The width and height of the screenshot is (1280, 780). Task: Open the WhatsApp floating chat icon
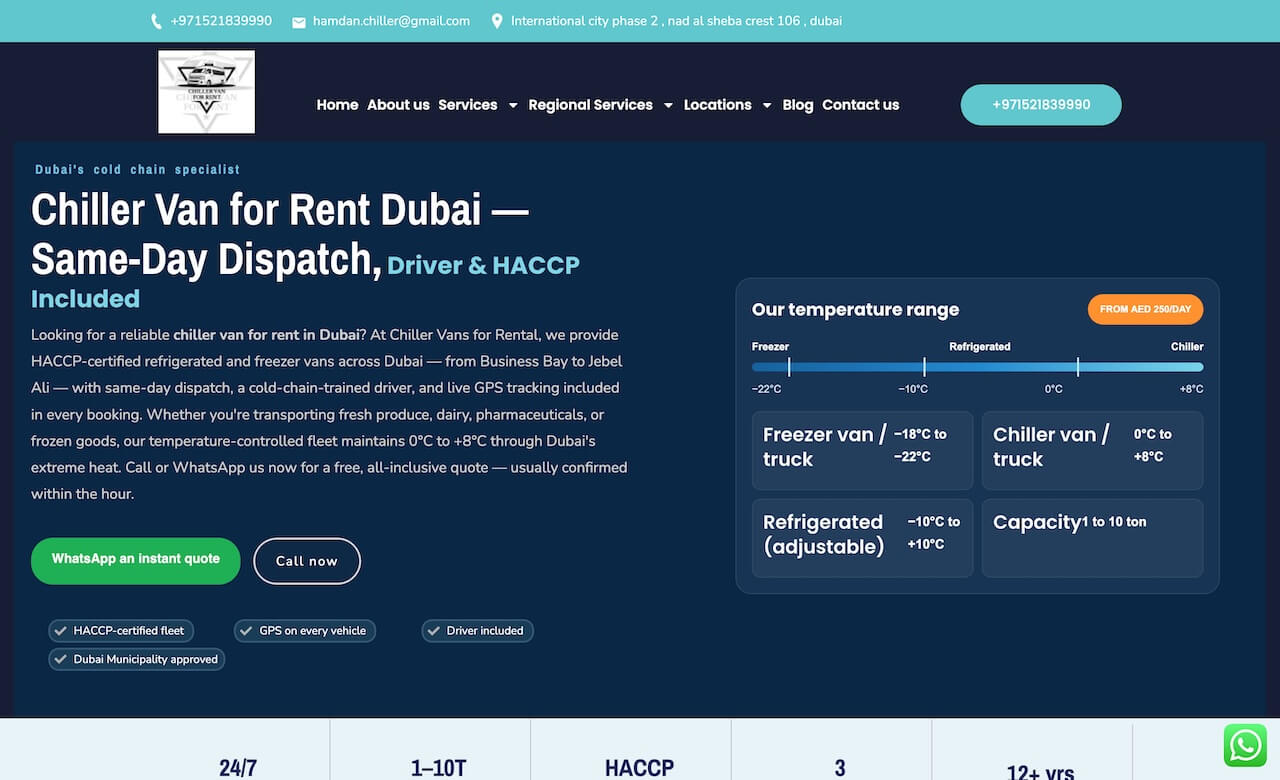pos(1245,746)
